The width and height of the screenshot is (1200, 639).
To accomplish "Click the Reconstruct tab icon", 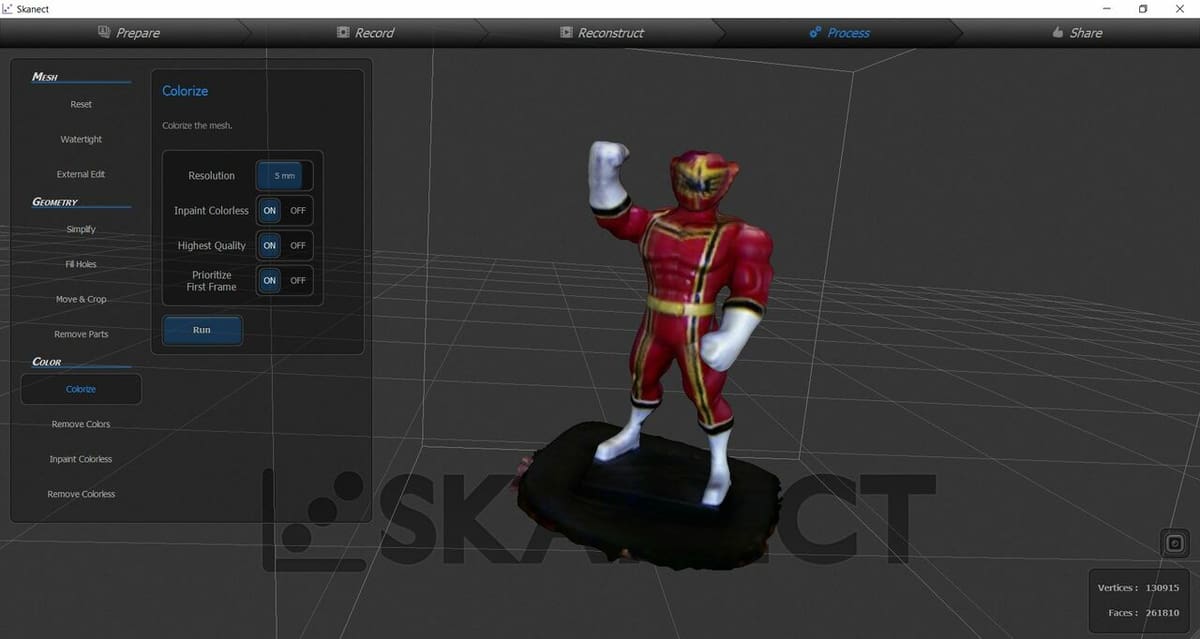I will [566, 33].
